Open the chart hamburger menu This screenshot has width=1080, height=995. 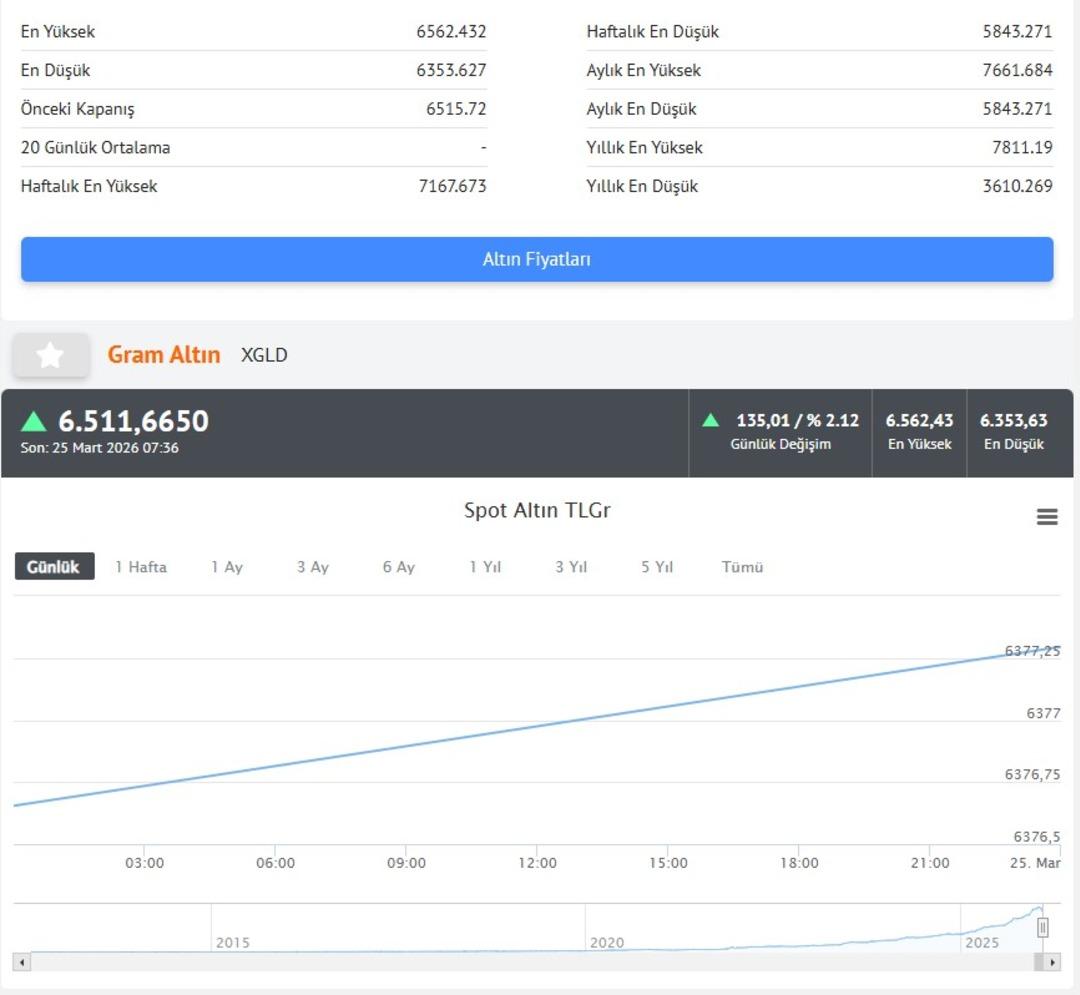pos(1047,517)
